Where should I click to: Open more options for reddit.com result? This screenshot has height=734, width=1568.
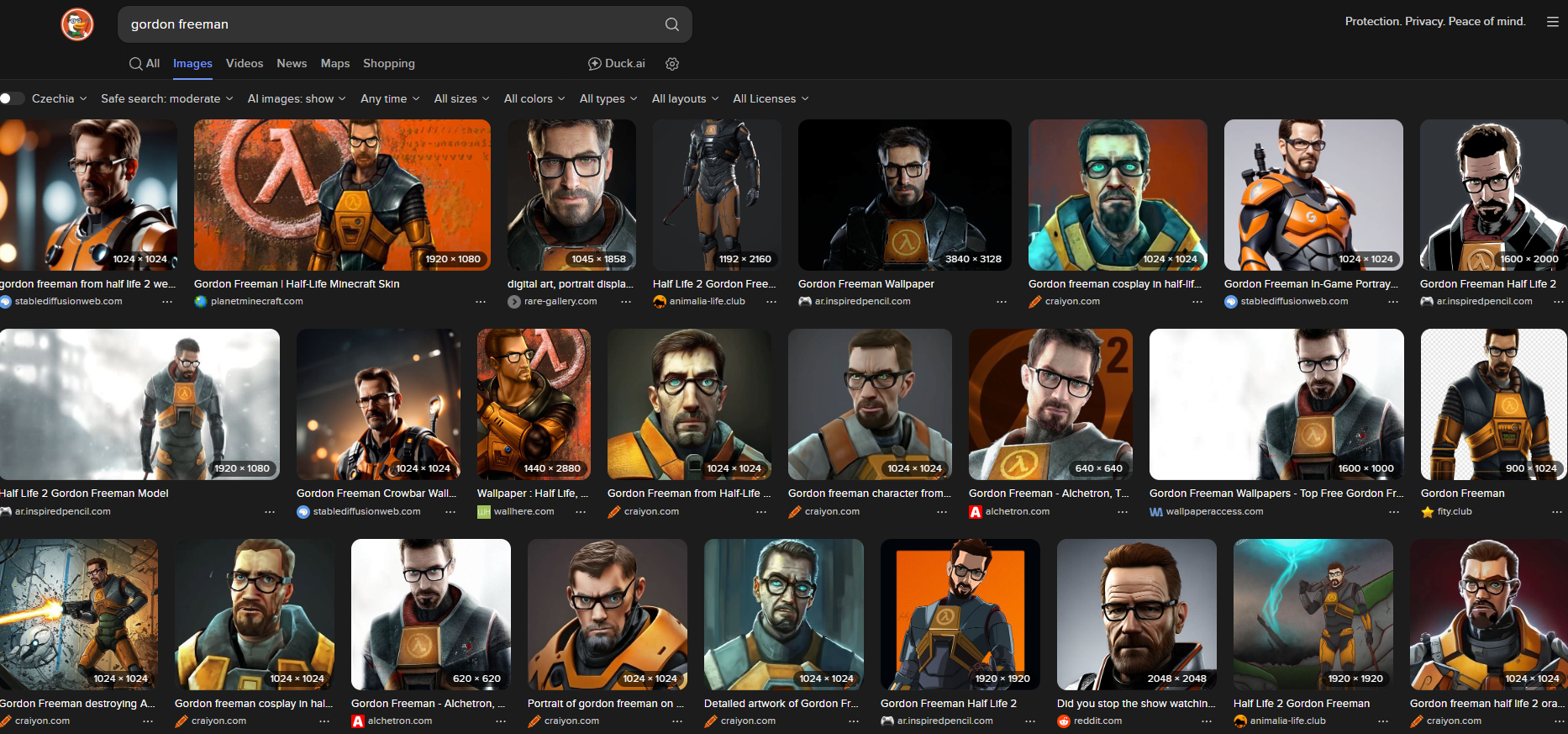(1207, 721)
